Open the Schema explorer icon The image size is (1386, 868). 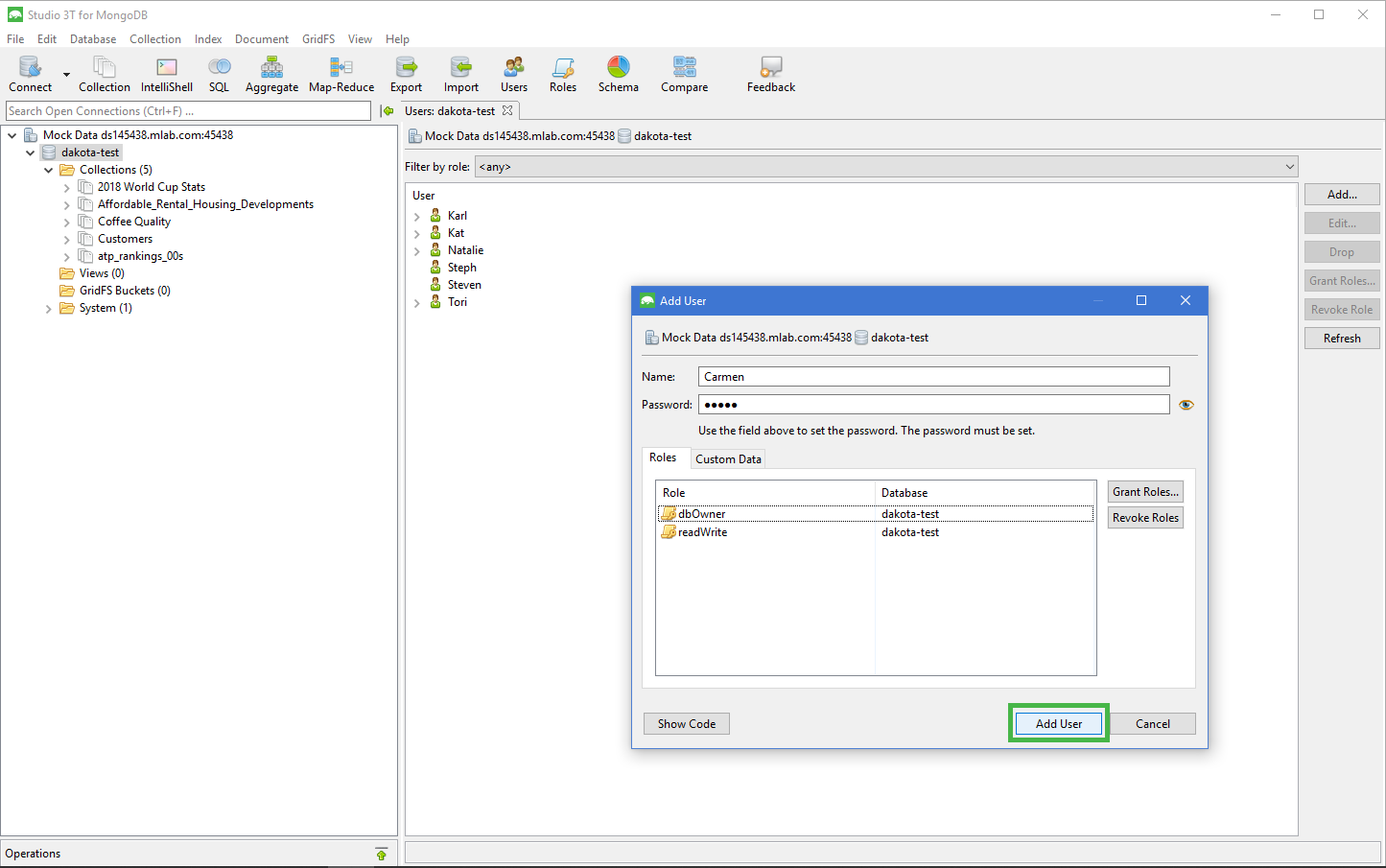pyautogui.click(x=619, y=74)
